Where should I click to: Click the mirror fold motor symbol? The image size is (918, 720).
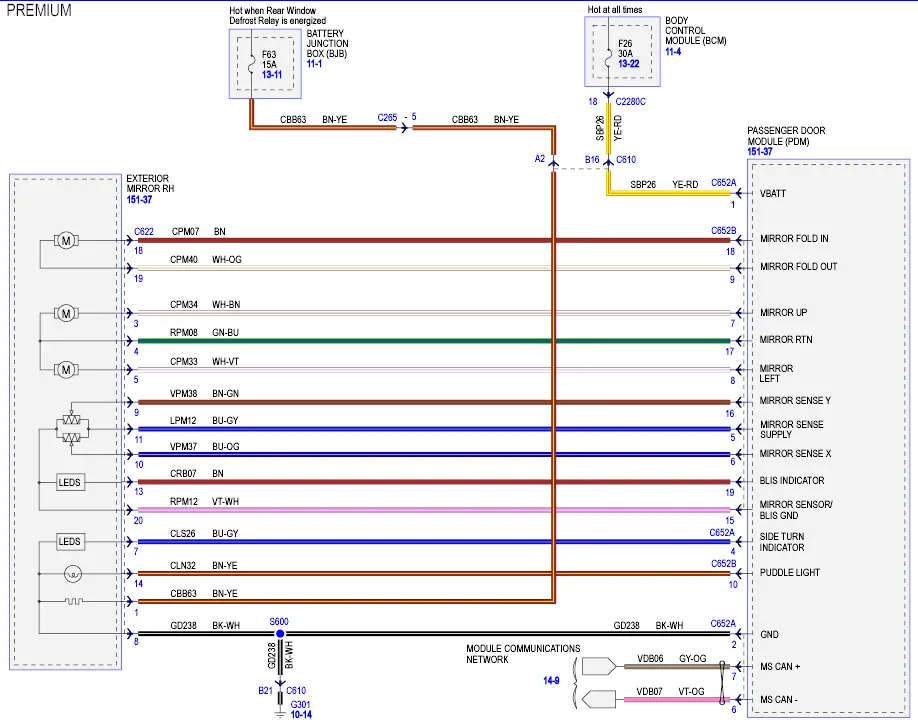click(66, 241)
